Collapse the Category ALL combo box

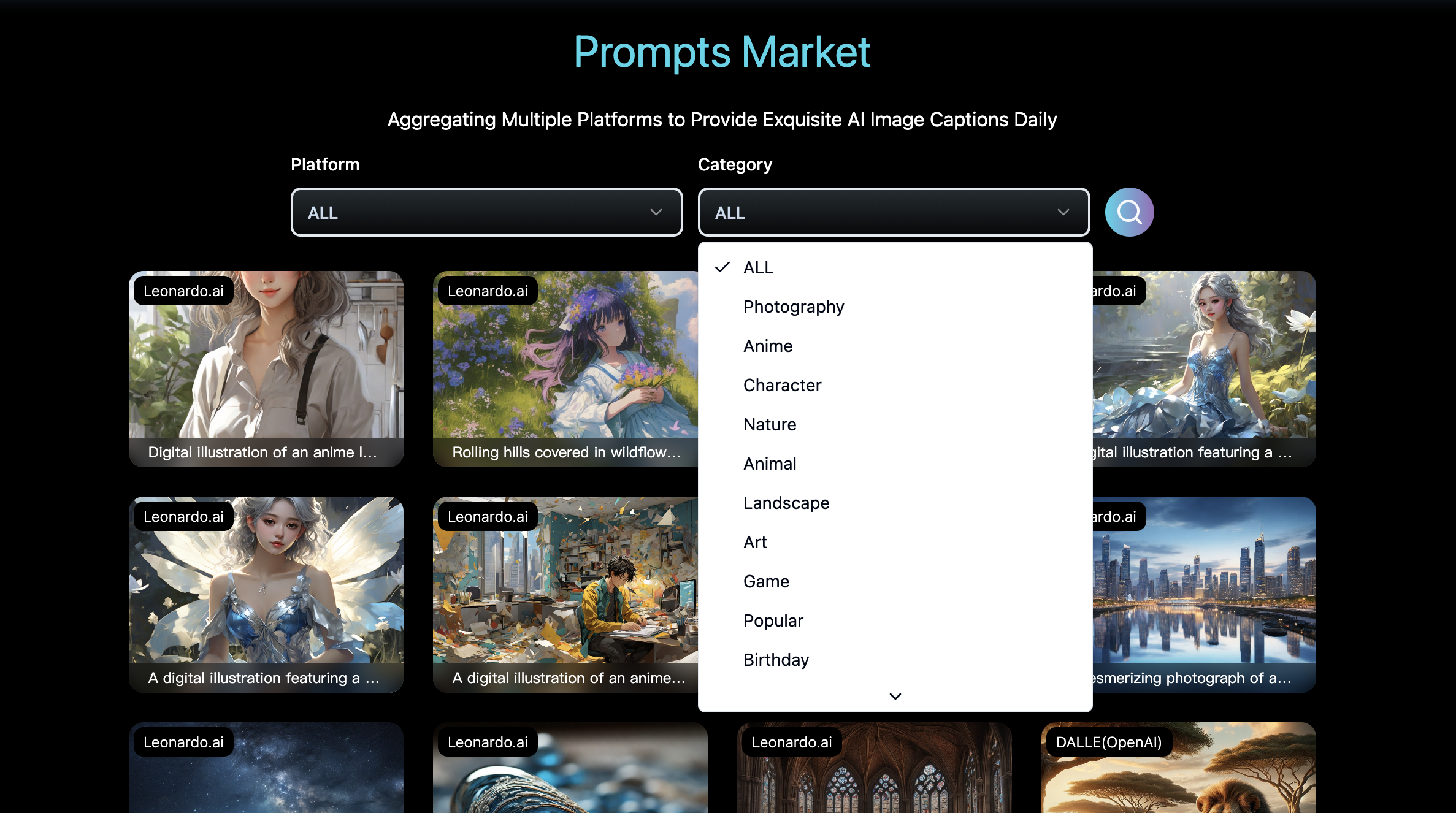pyautogui.click(x=894, y=212)
